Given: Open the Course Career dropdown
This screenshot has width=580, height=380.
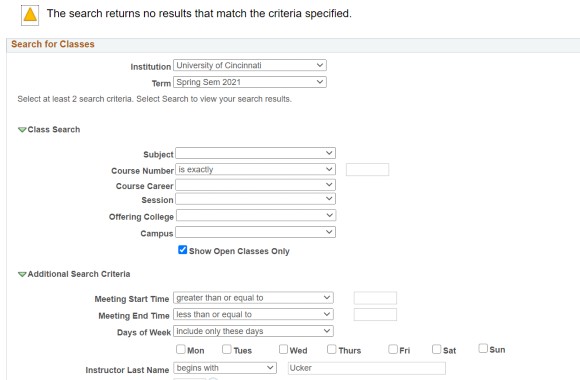Looking at the screenshot, I should click(255, 185).
